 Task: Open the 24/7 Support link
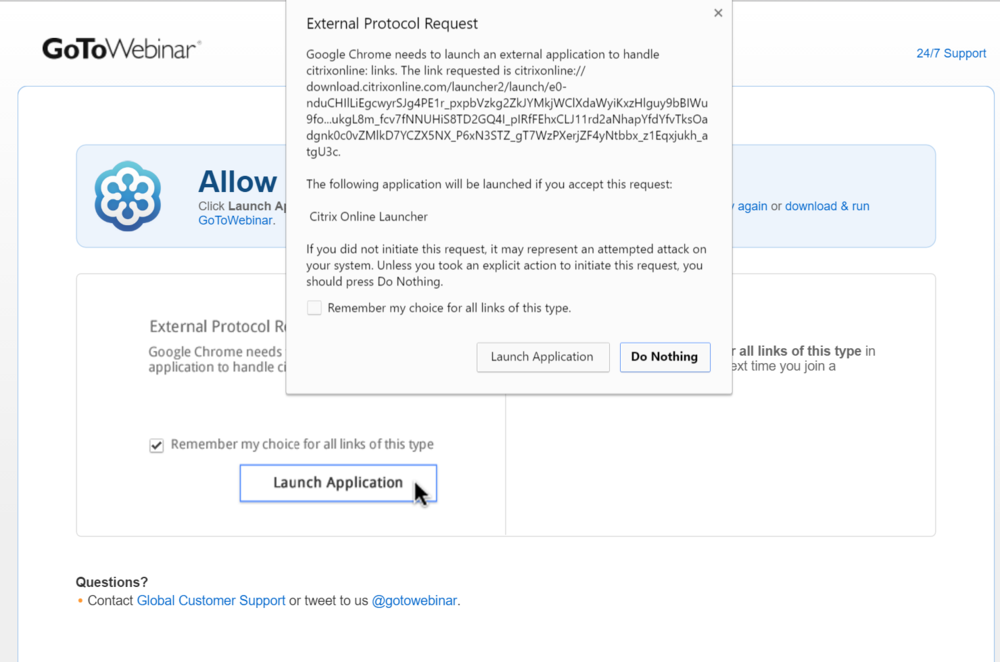(x=951, y=53)
